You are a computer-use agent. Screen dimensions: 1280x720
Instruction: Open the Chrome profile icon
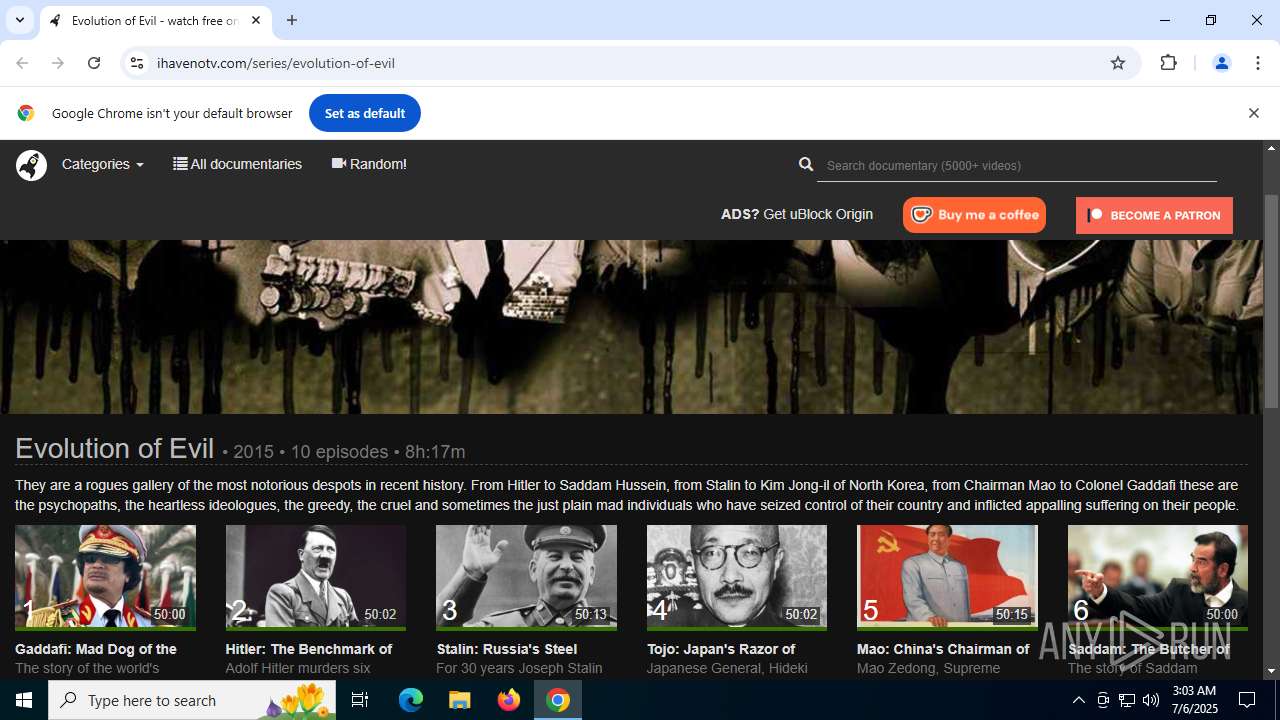(1221, 63)
